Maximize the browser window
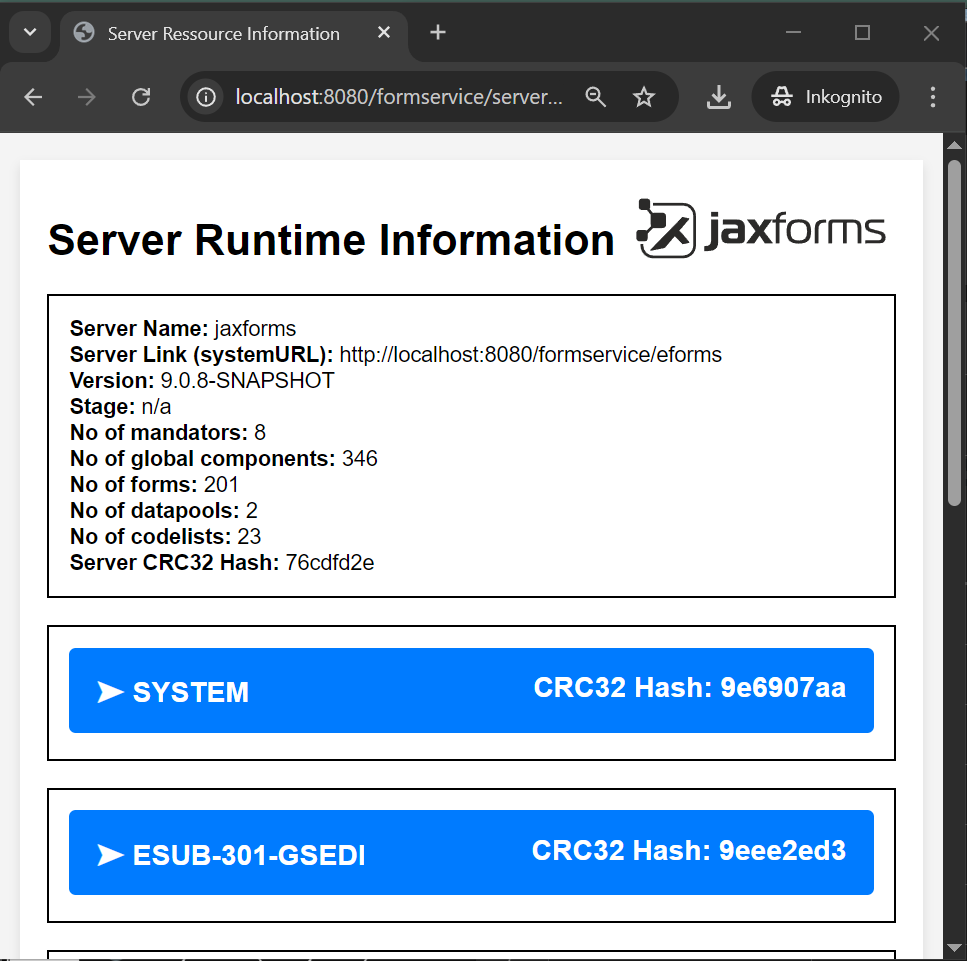967x961 pixels. [x=862, y=33]
